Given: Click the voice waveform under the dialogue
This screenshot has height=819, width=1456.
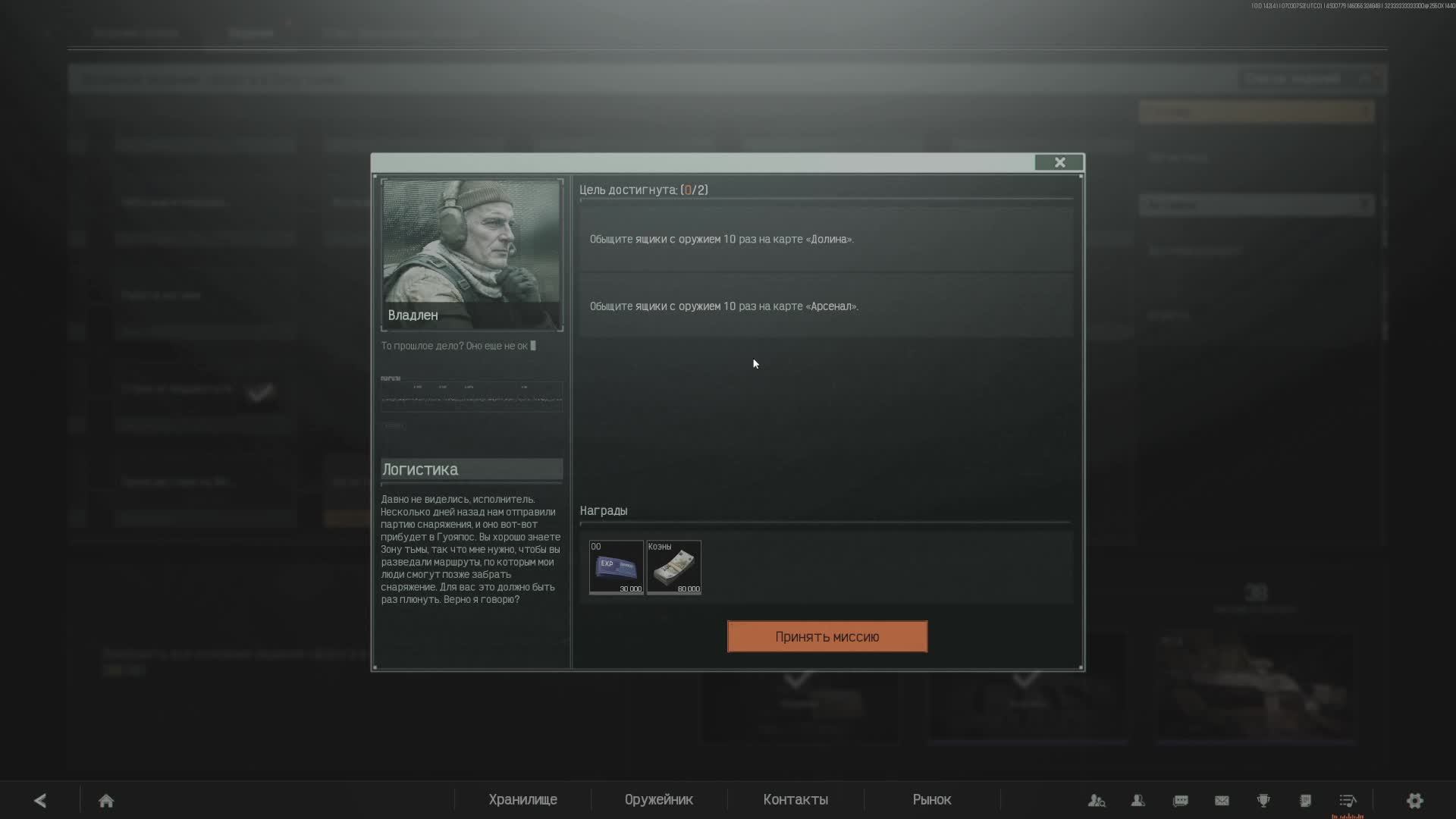Looking at the screenshot, I should (472, 397).
